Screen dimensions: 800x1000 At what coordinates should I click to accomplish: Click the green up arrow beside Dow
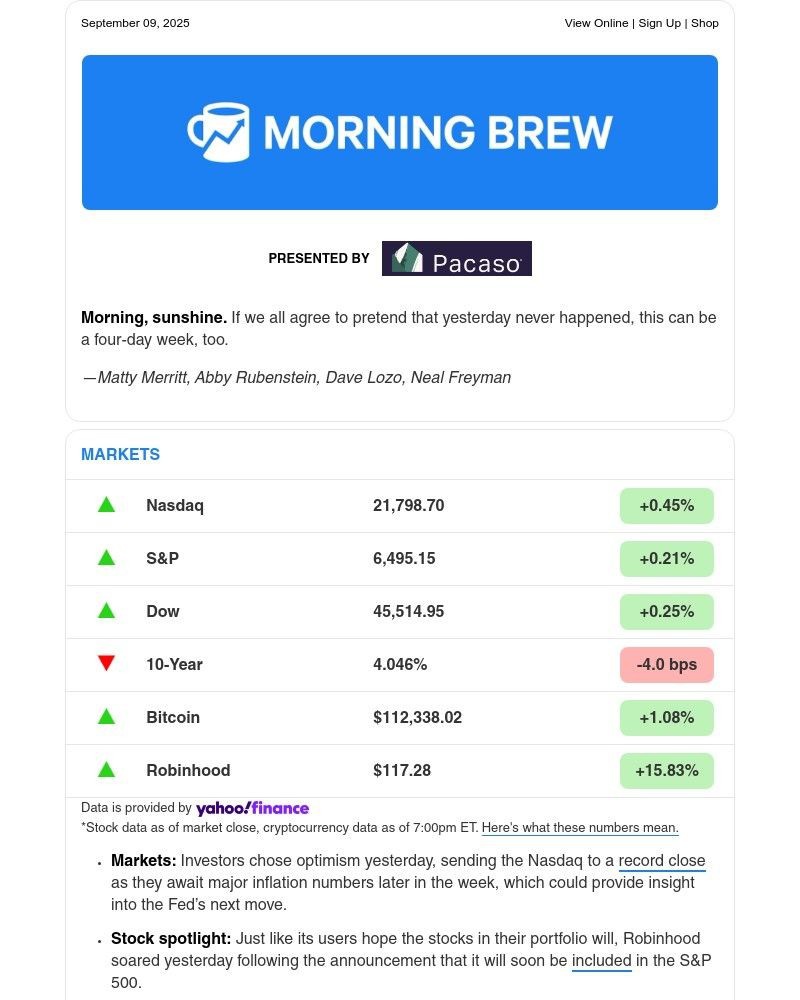[x=107, y=611]
